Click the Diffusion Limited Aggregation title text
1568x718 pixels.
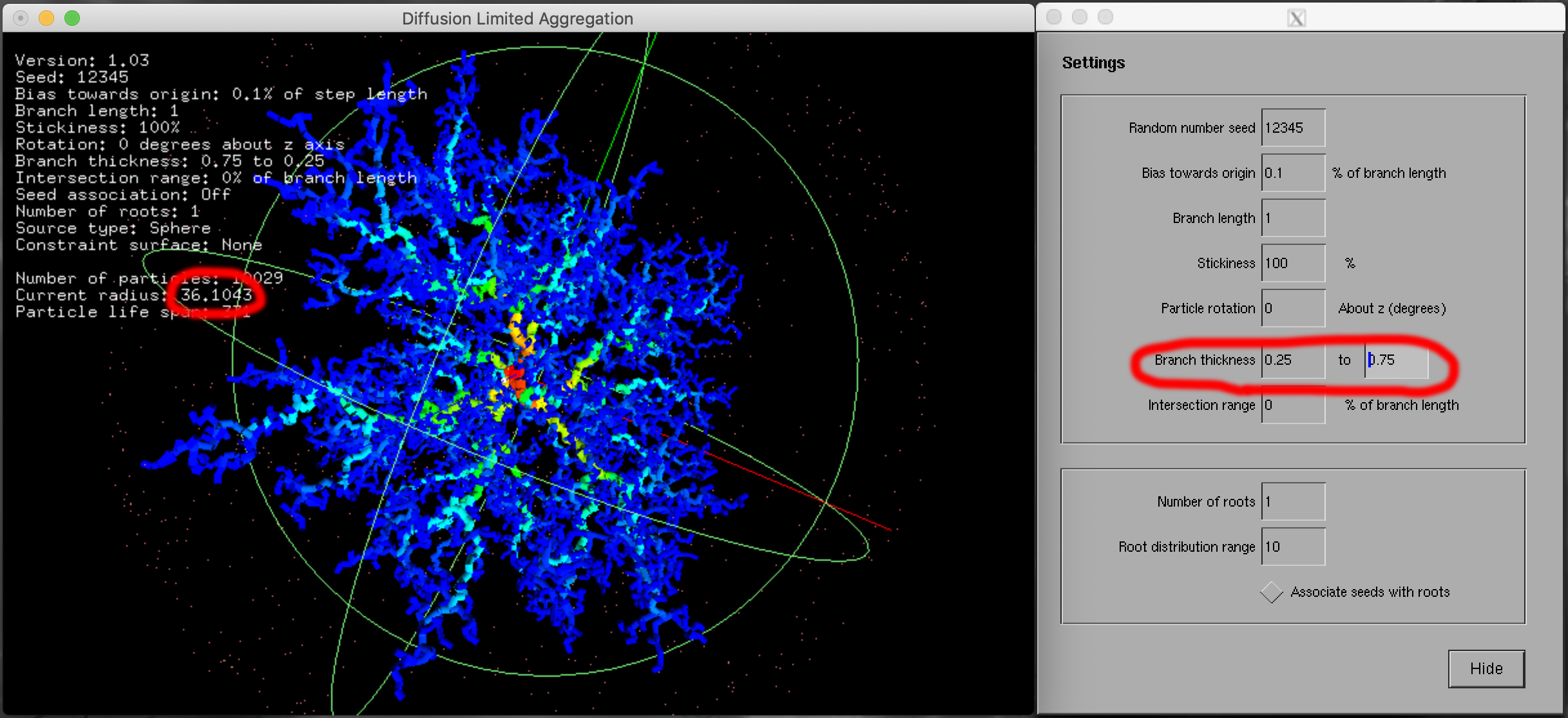pyautogui.click(x=517, y=19)
